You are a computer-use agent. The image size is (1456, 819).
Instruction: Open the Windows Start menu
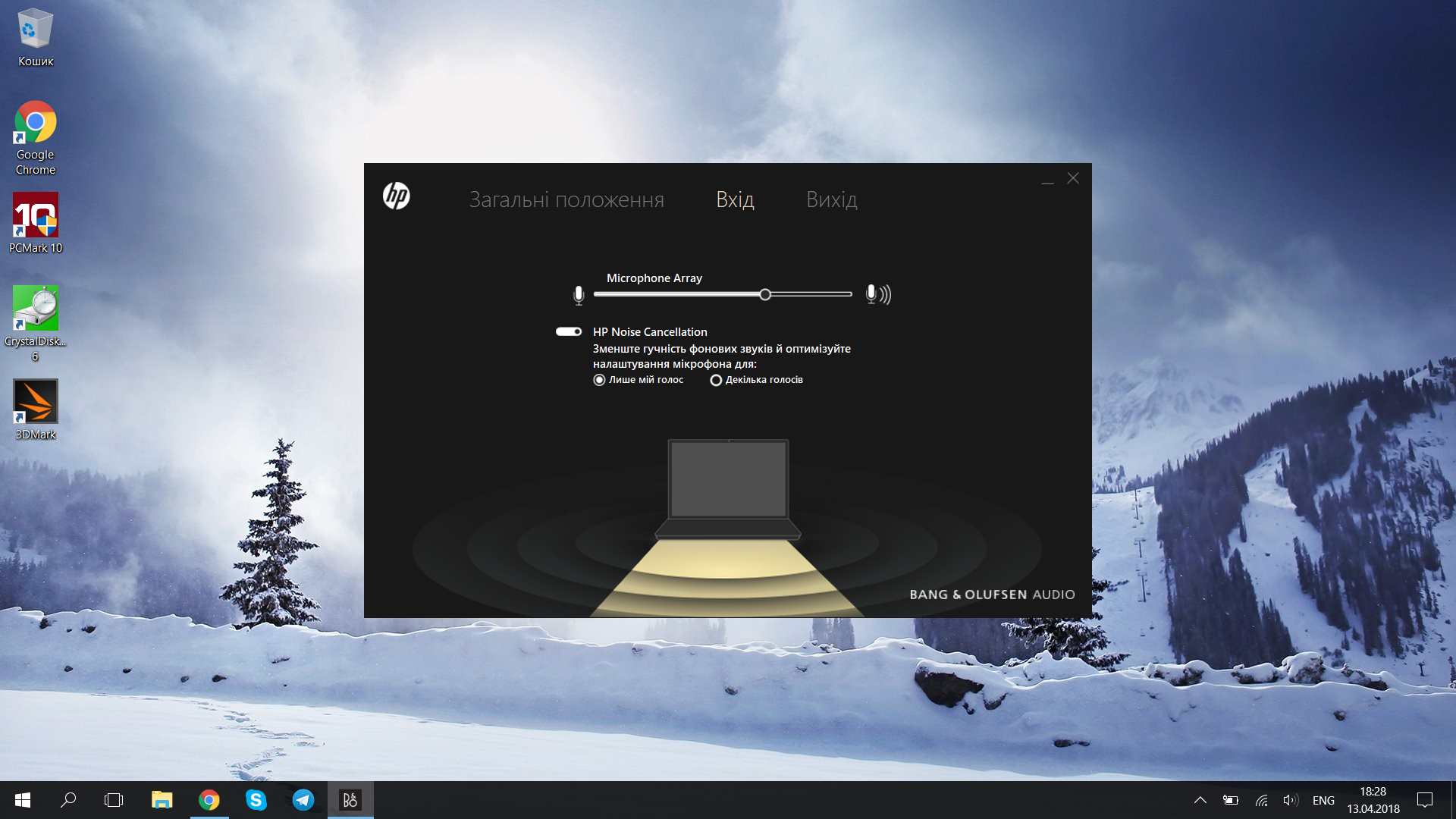[23, 800]
